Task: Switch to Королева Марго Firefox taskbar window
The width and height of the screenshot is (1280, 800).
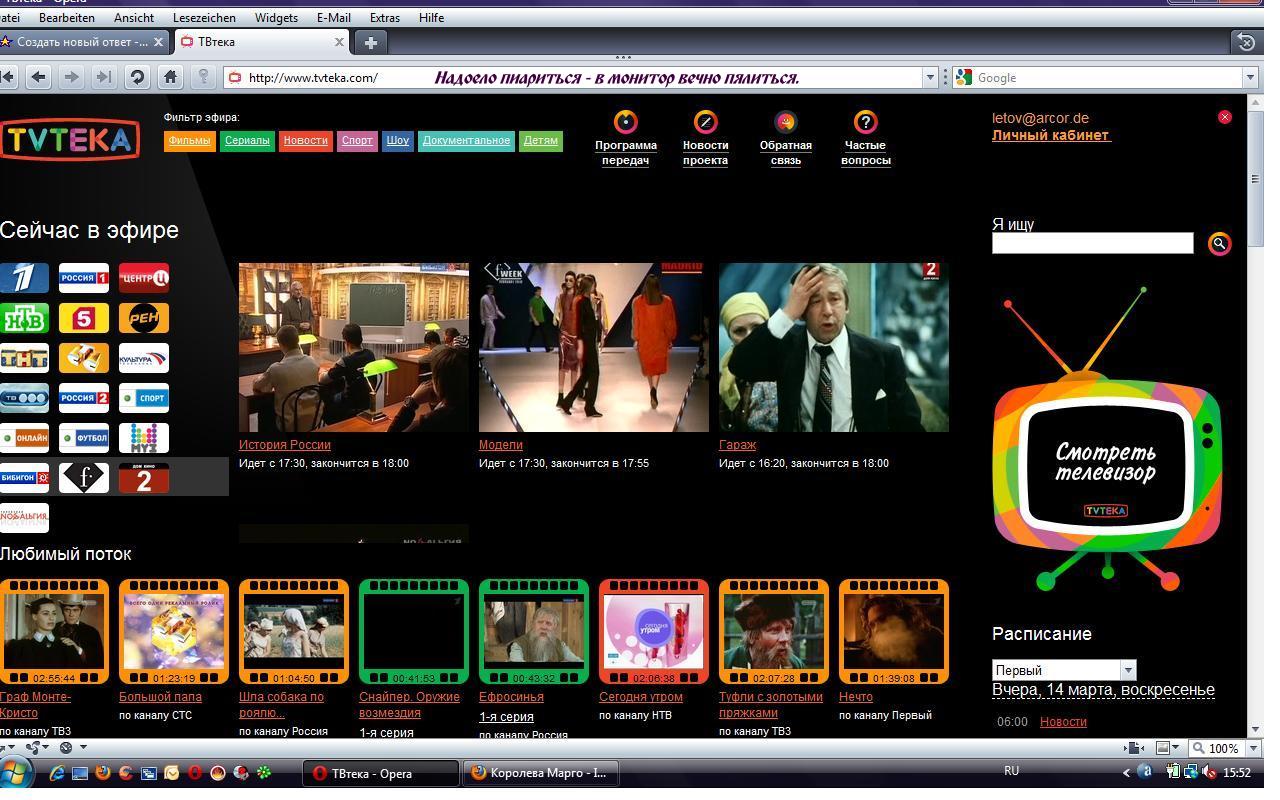Action: pyautogui.click(x=541, y=773)
